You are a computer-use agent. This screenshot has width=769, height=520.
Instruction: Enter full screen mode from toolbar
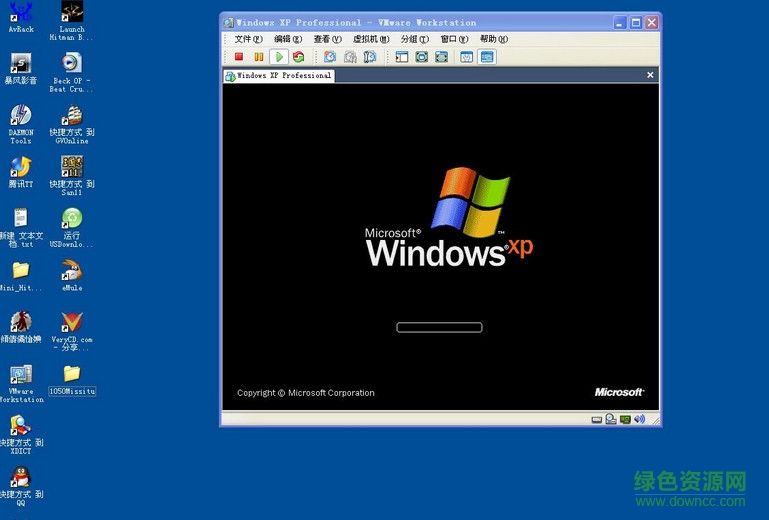(422, 57)
